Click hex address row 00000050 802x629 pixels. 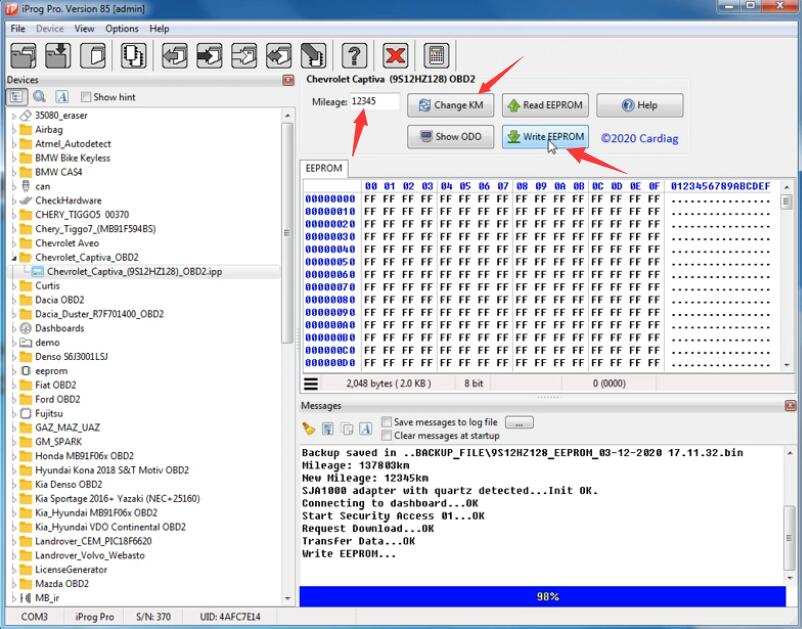tap(330, 262)
